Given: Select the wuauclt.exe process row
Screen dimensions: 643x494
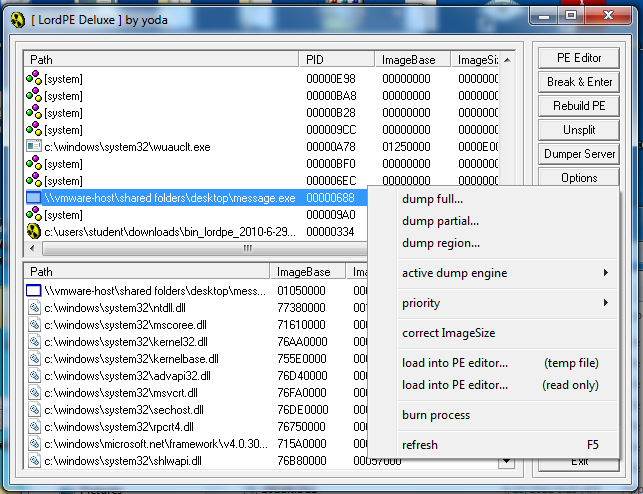Looking at the screenshot, I should pyautogui.click(x=262, y=146).
